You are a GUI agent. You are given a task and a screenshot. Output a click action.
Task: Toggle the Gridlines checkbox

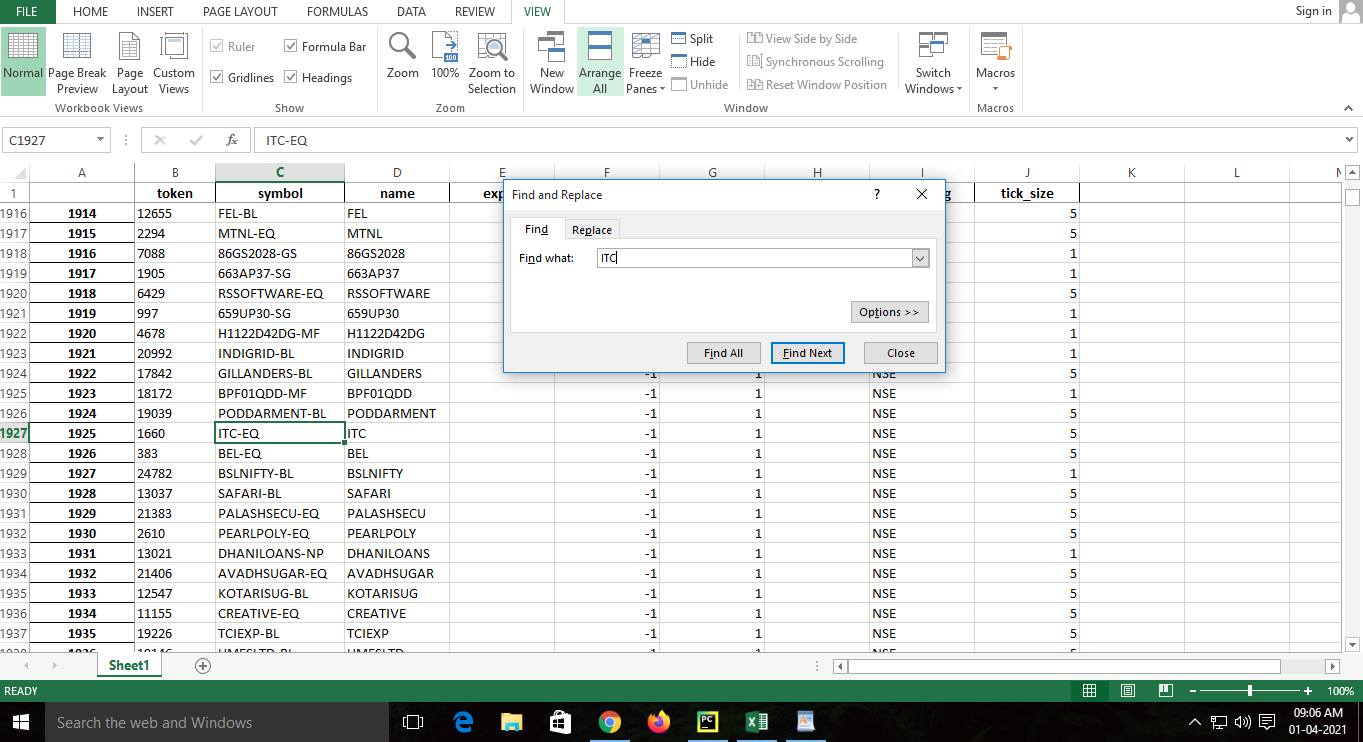[x=217, y=77]
